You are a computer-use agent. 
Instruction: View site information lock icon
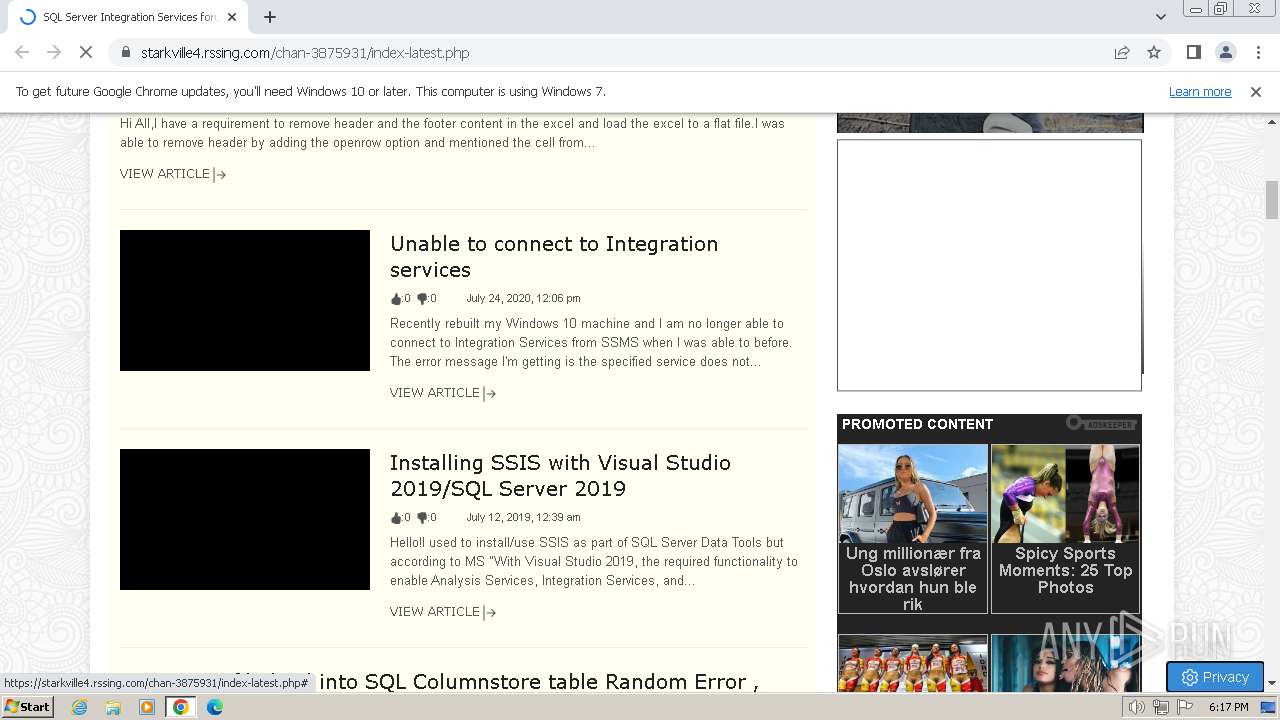pos(125,53)
